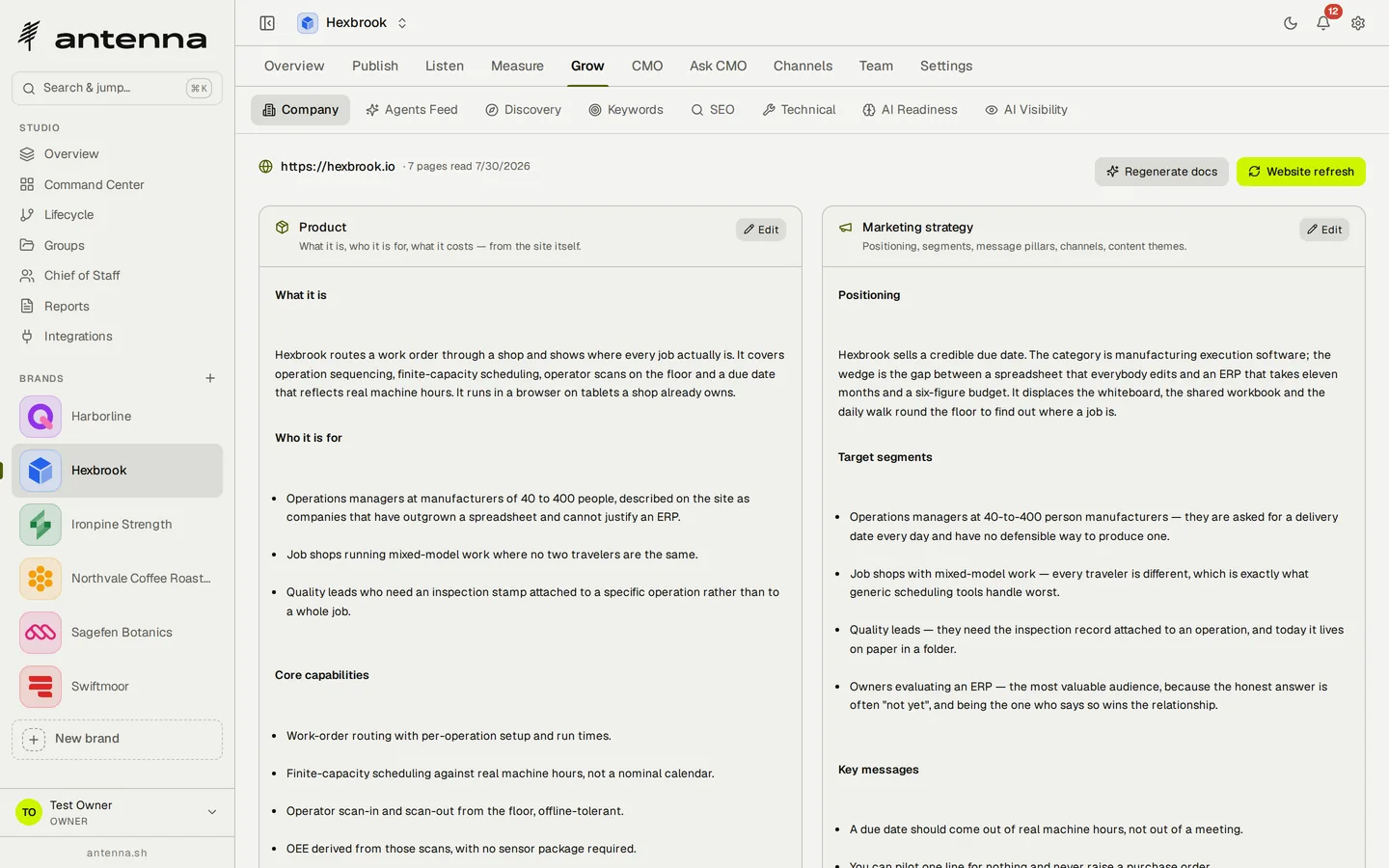Click the New brand button

click(117, 739)
